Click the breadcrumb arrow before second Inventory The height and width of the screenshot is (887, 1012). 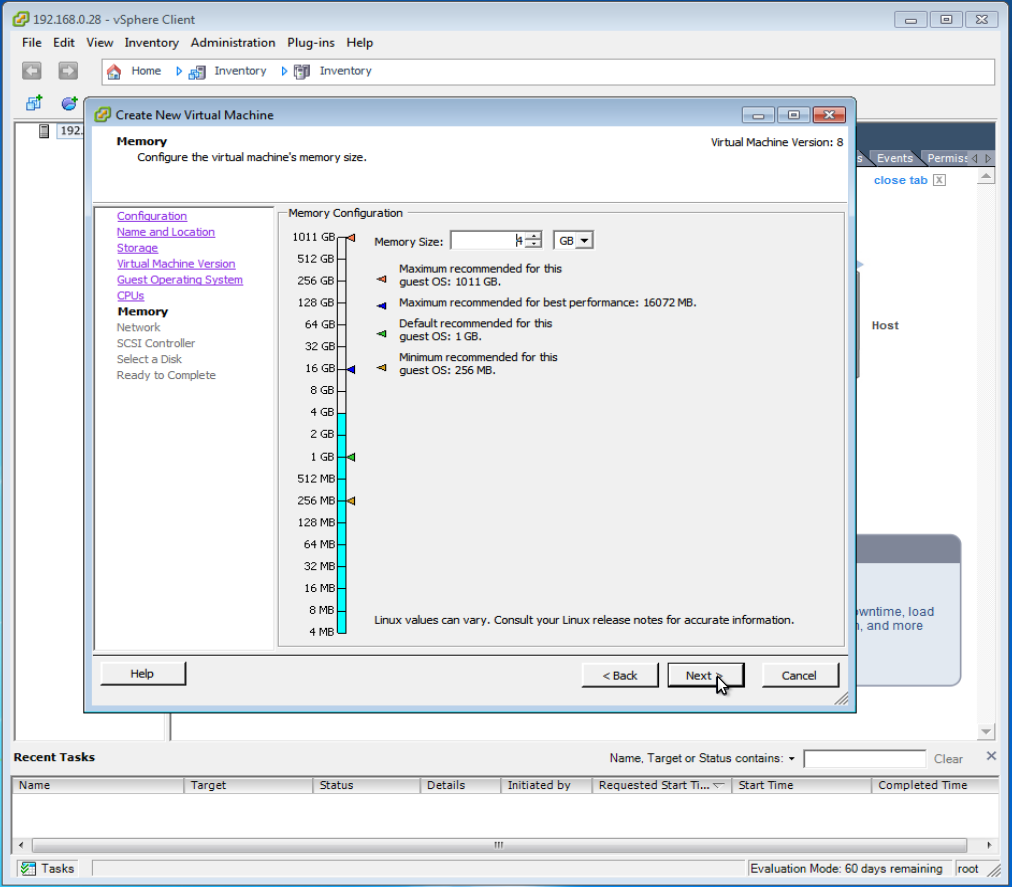click(x=284, y=71)
